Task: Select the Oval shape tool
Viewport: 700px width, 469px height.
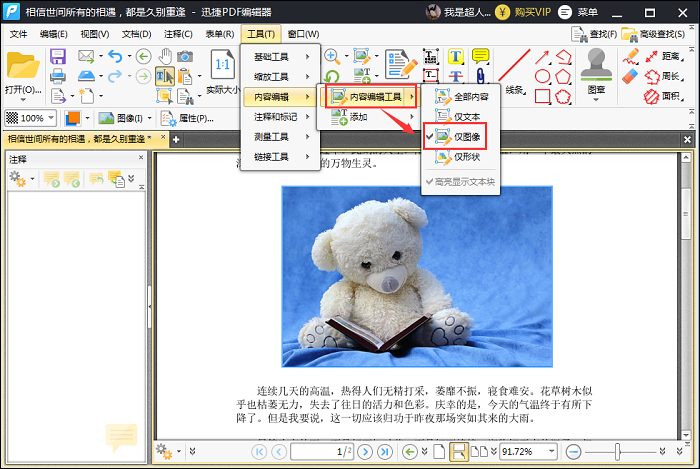Action: pyautogui.click(x=542, y=76)
